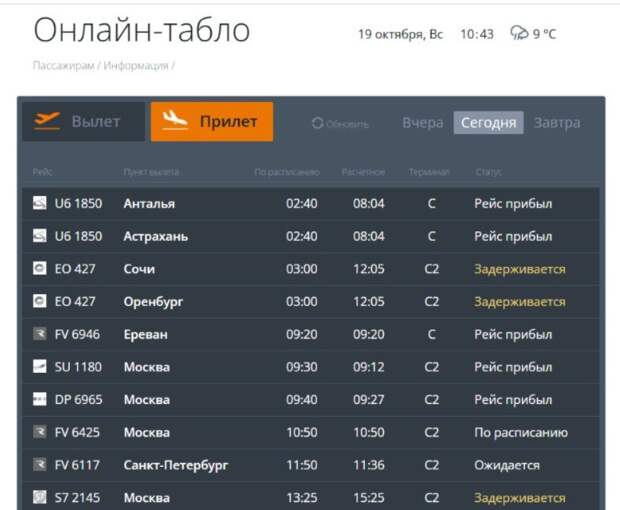Click the S7 airline icon for S7 2145
The height and width of the screenshot is (510, 620).
[x=40, y=497]
